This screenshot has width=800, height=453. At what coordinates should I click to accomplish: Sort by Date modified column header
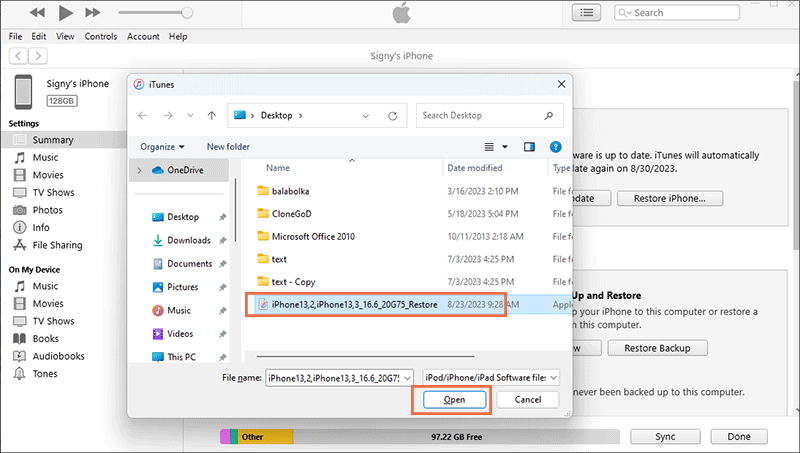(x=474, y=168)
